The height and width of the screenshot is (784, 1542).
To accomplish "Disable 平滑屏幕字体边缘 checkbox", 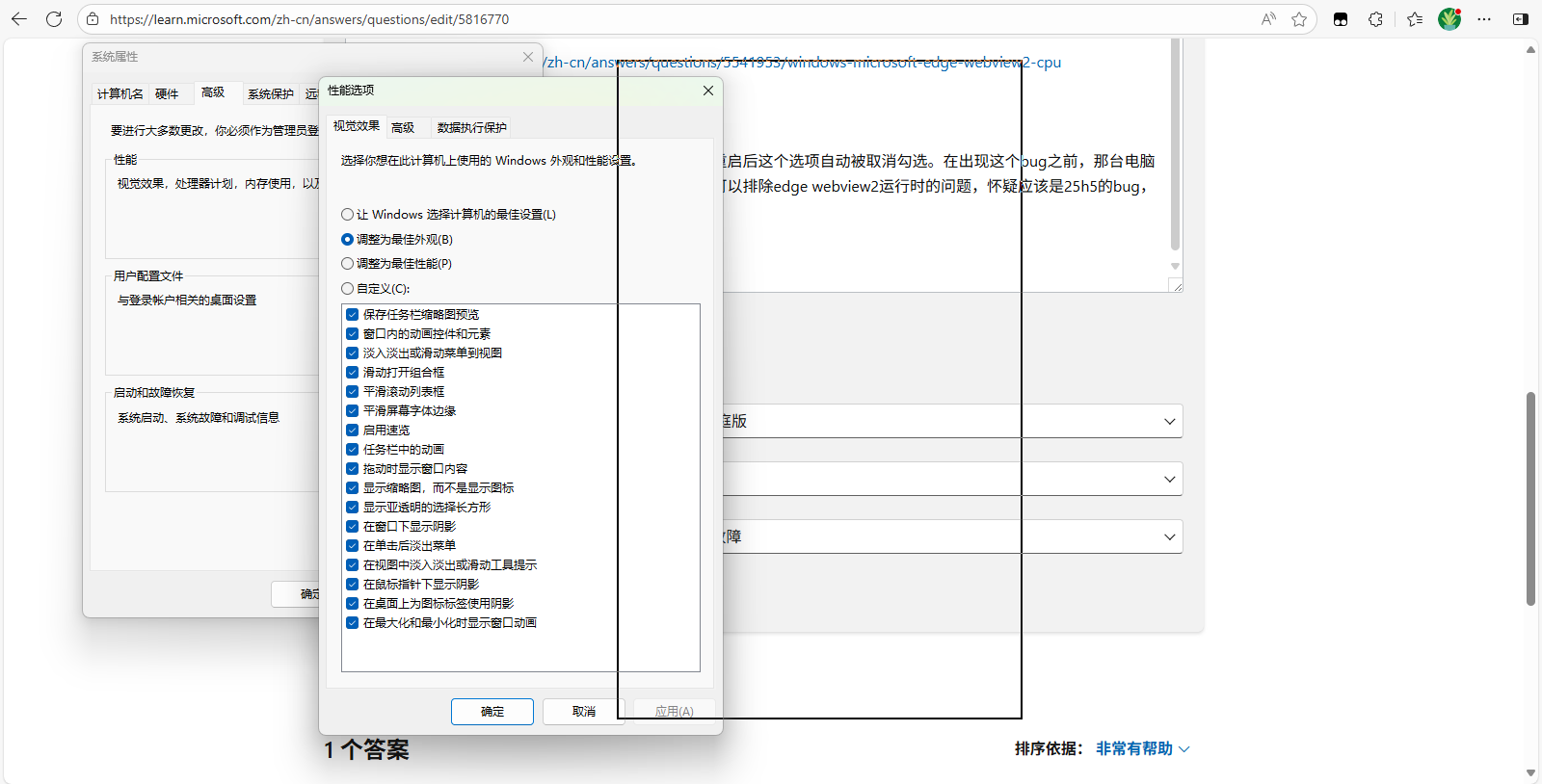I will tap(353, 411).
